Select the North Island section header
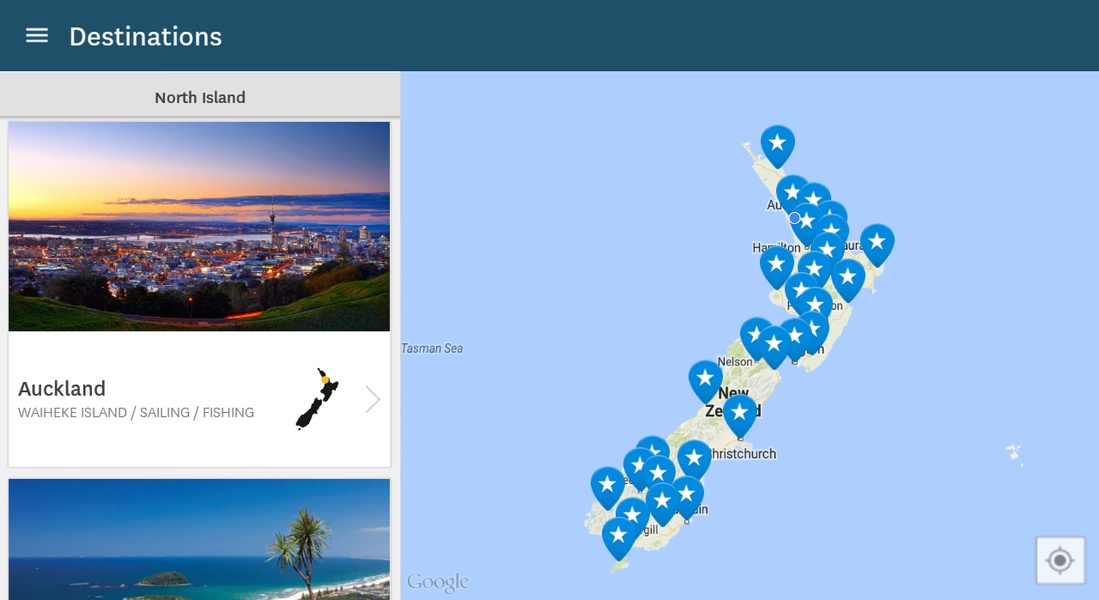 [200, 97]
